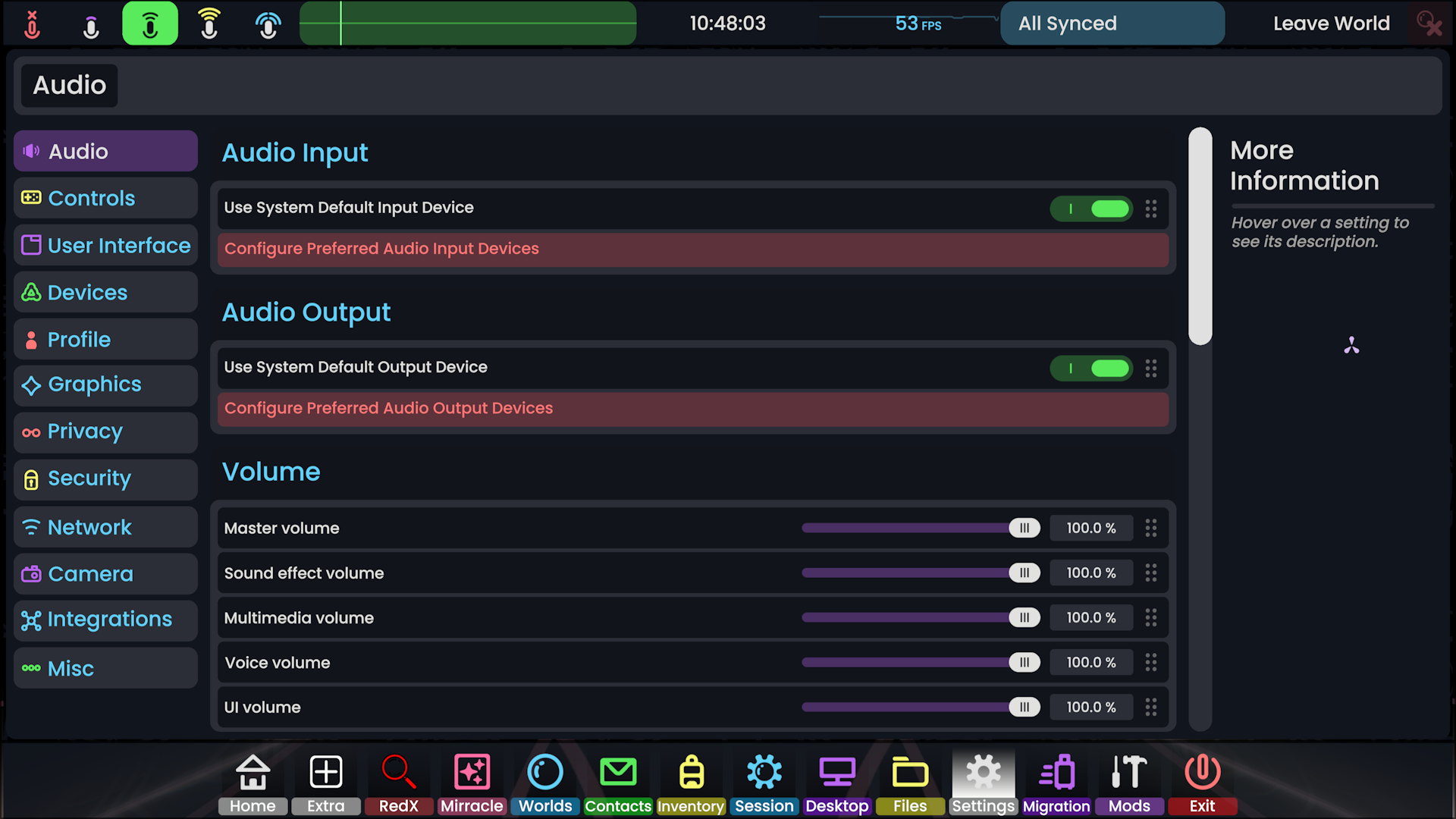The image size is (1456, 819).
Task: Click dots handle next to Voice volume
Action: [1150, 662]
